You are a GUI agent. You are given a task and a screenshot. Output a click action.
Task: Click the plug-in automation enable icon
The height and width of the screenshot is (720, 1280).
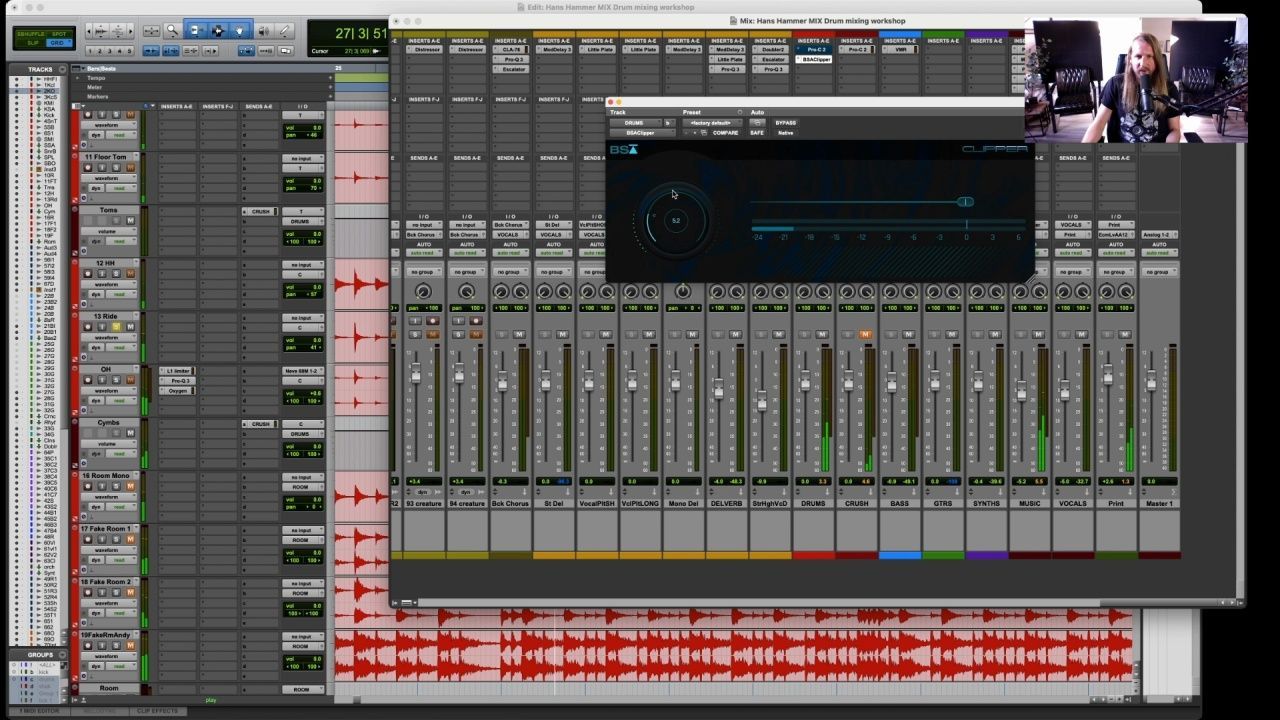coord(757,122)
